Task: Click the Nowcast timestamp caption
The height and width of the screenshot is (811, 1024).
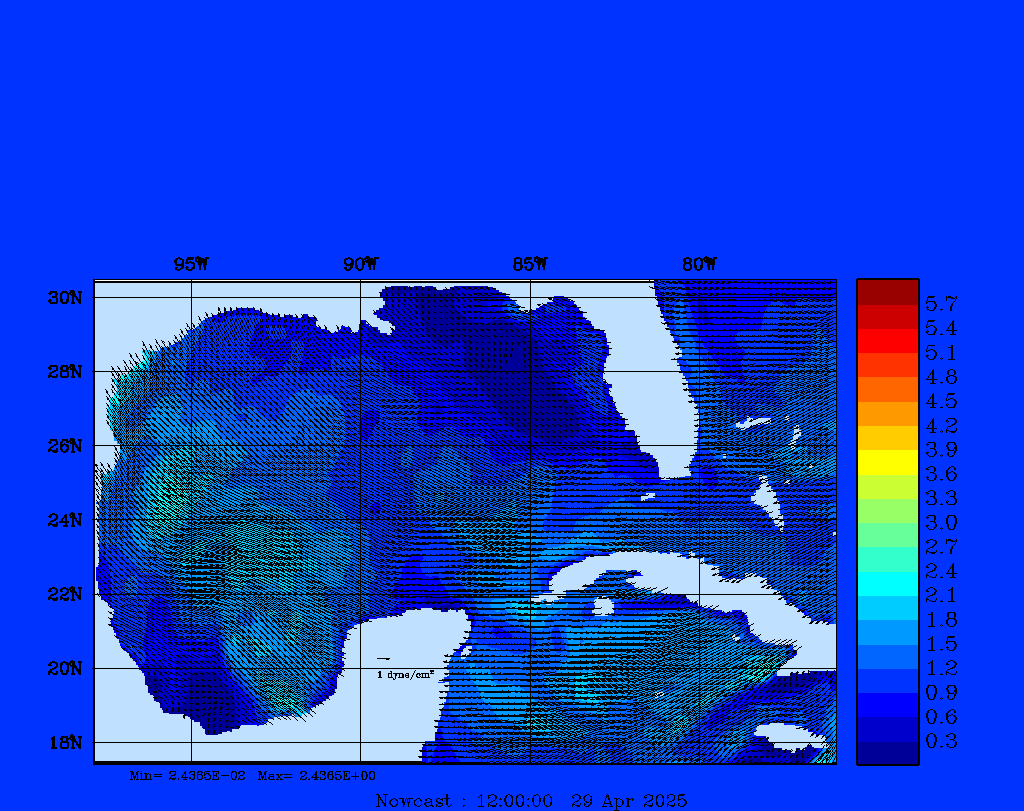Action: (530, 800)
